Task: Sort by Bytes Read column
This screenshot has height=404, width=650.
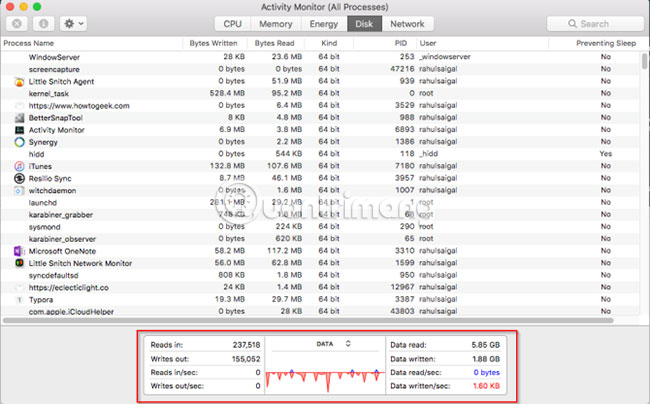Action: [274, 43]
